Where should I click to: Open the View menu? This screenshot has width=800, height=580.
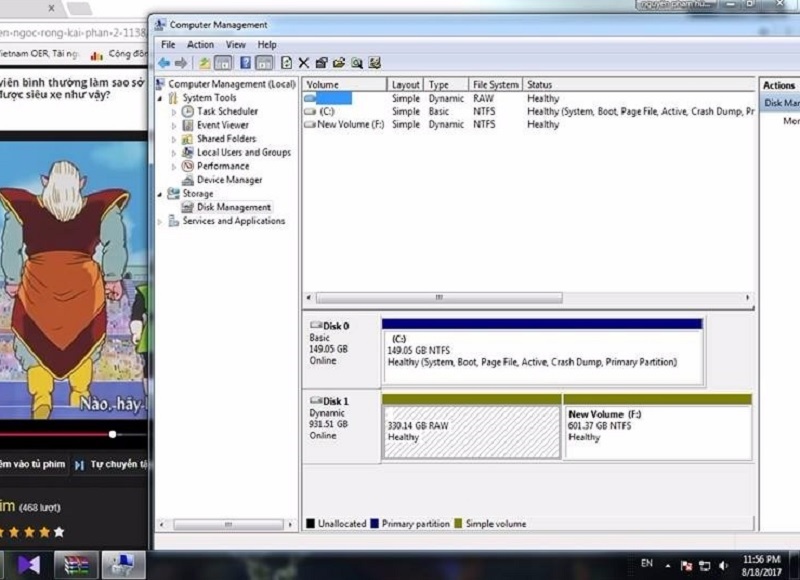click(x=235, y=44)
